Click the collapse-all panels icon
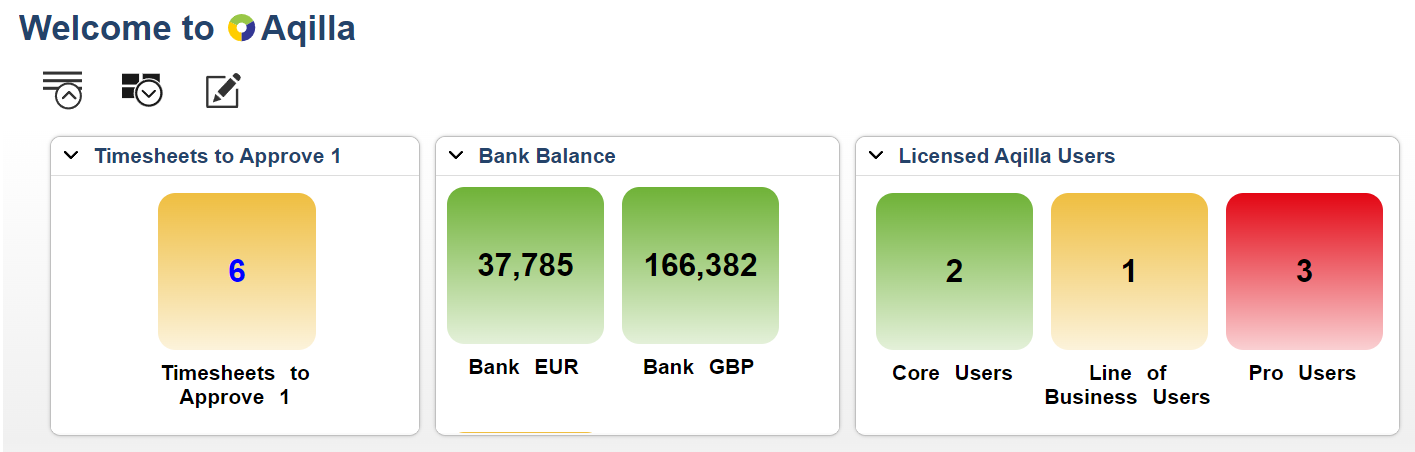The width and height of the screenshot is (1415, 452). 62,89
